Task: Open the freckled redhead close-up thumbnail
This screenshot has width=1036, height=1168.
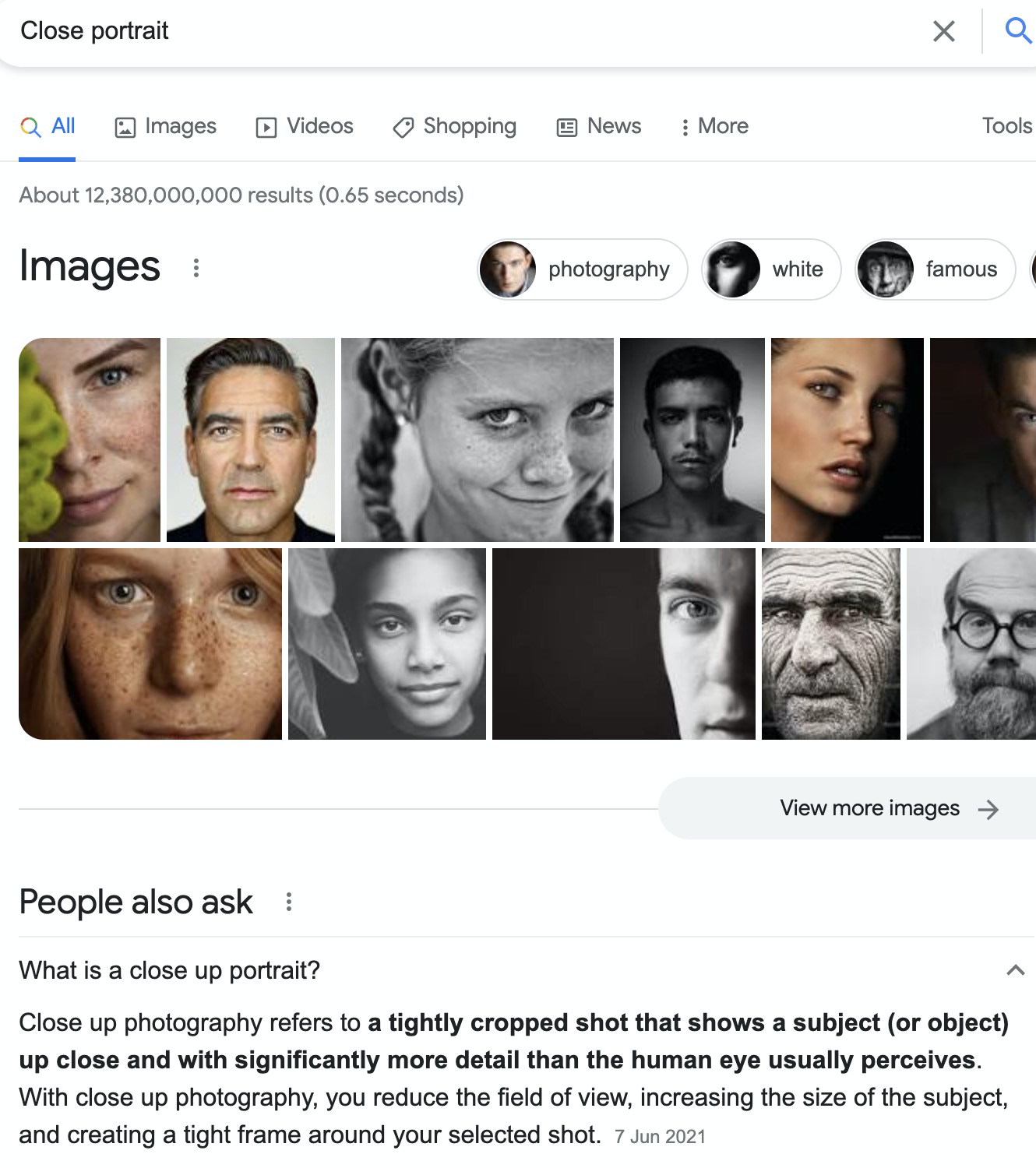Action: (x=150, y=644)
